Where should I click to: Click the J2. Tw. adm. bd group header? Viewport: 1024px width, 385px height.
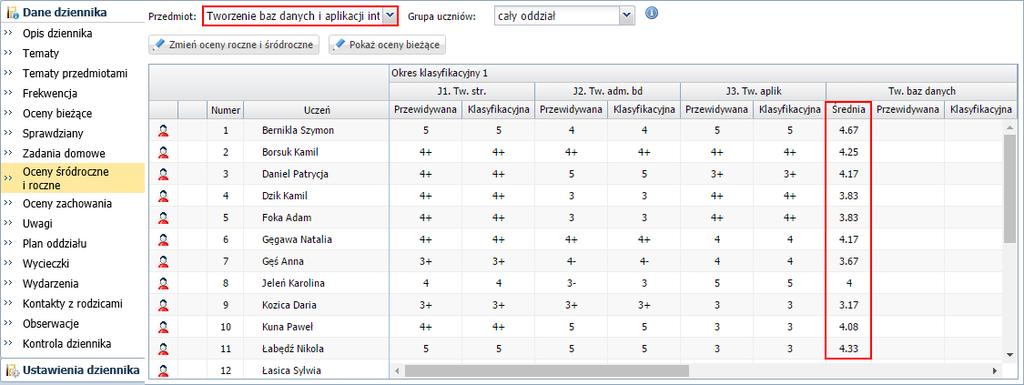[x=607, y=91]
